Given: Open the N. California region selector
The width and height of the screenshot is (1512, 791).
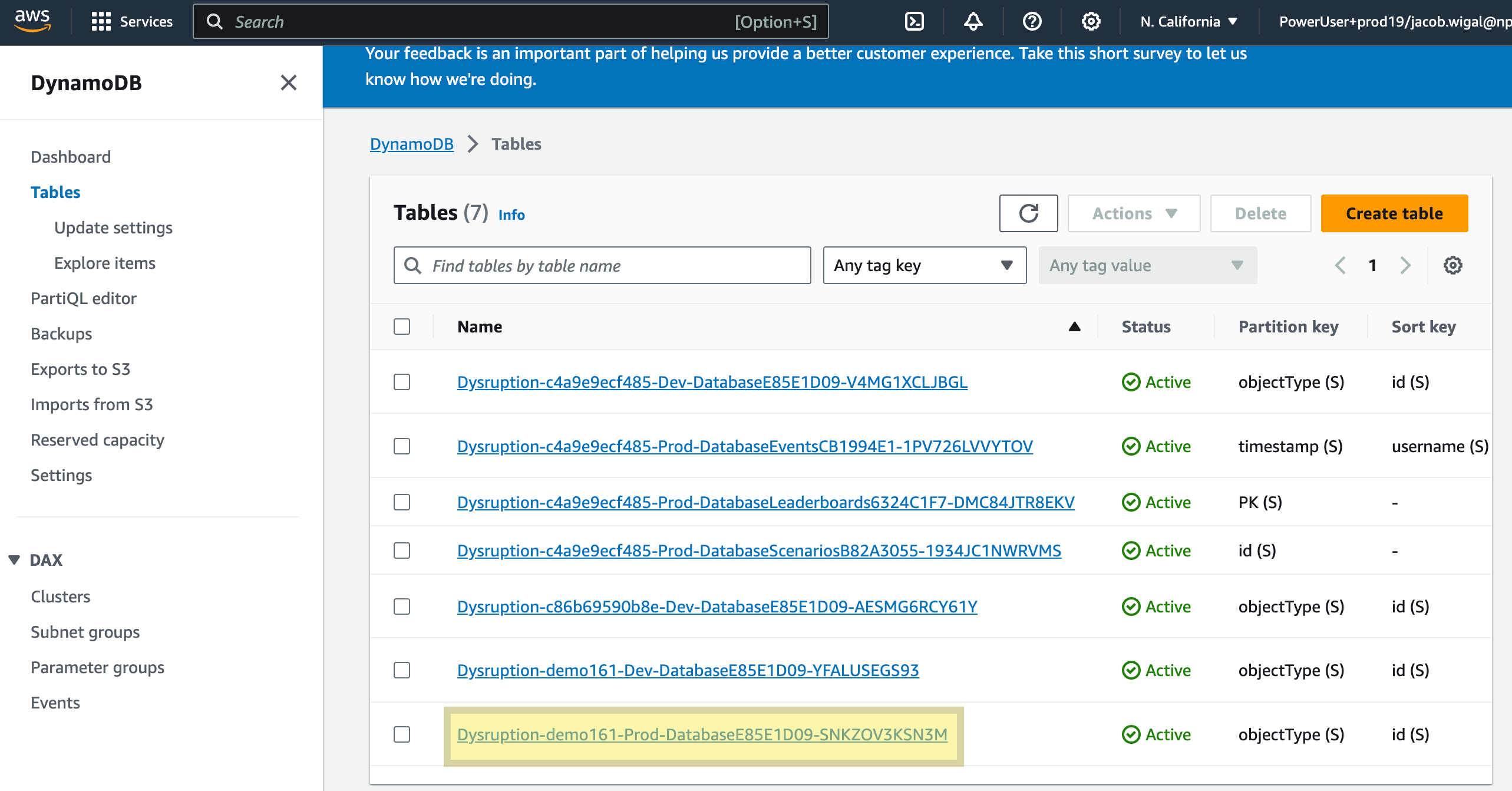Looking at the screenshot, I should click(x=1189, y=22).
